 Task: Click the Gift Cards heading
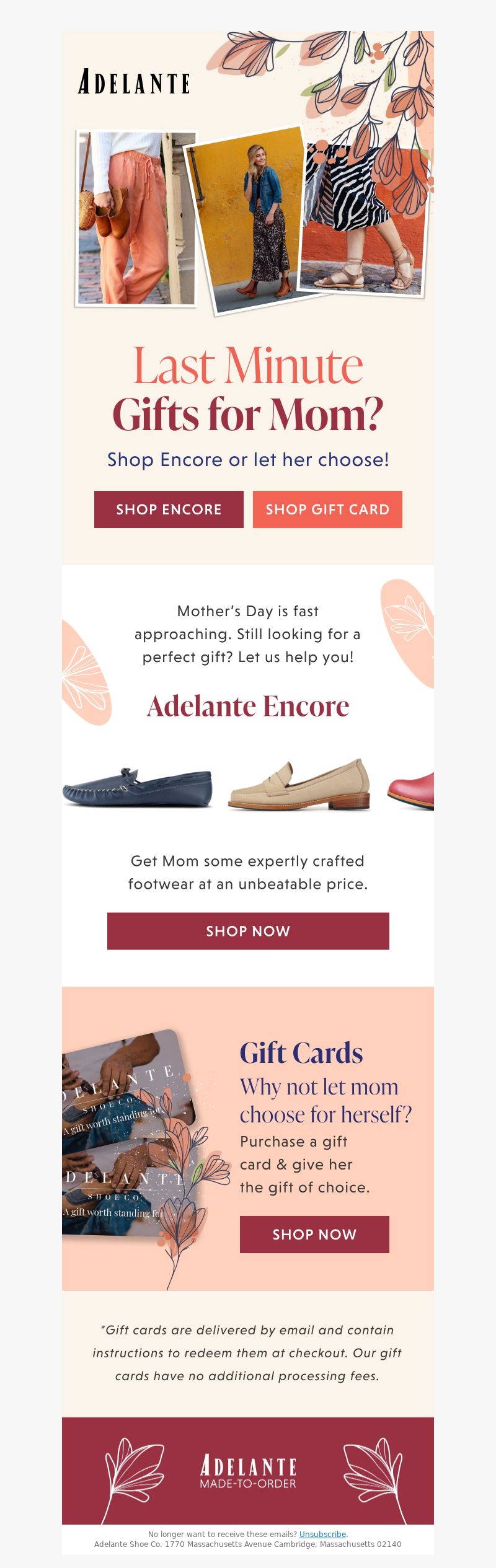pyautogui.click(x=301, y=1053)
